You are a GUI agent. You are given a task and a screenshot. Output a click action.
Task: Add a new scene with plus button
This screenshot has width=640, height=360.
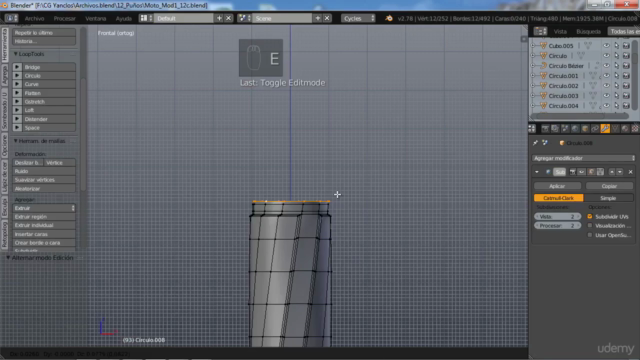pyautogui.click(x=318, y=18)
